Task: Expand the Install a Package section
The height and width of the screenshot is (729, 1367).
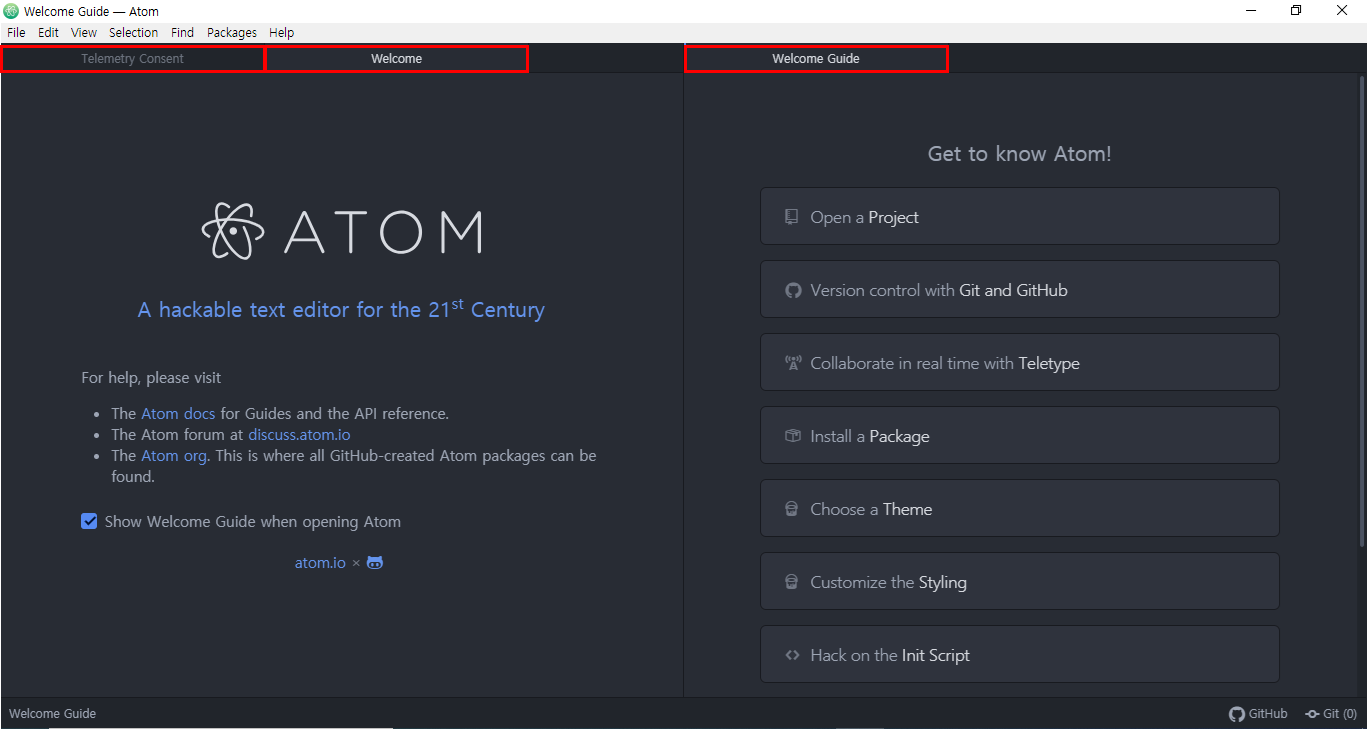Action: point(1019,435)
